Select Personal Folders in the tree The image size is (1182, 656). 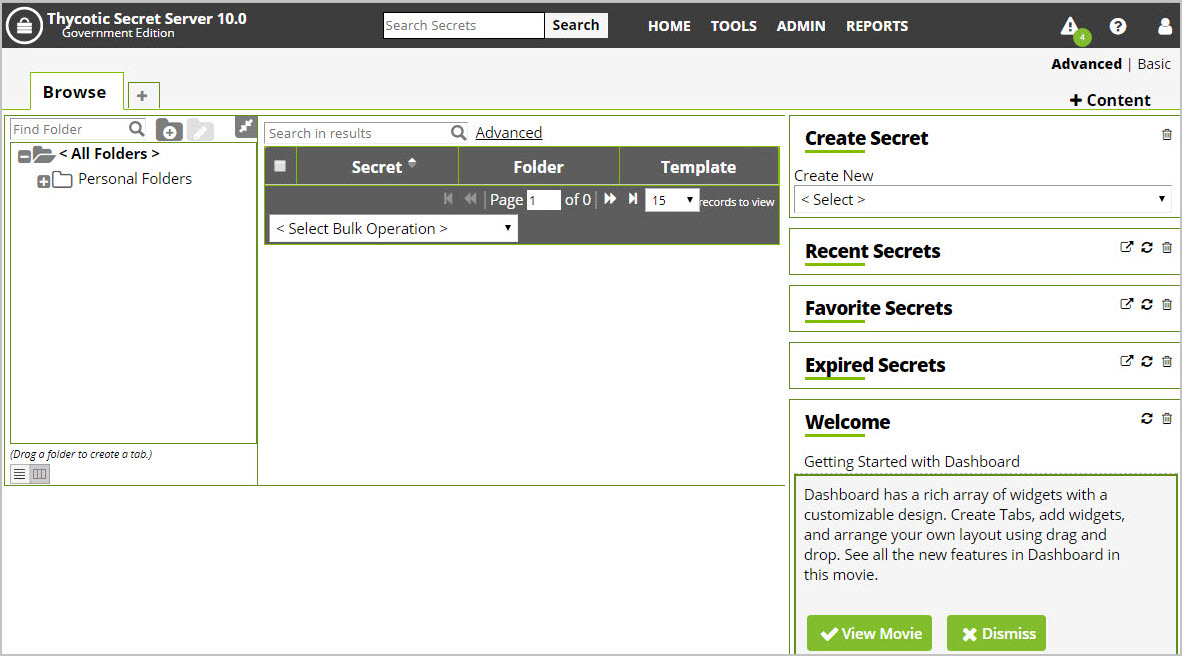(x=135, y=179)
